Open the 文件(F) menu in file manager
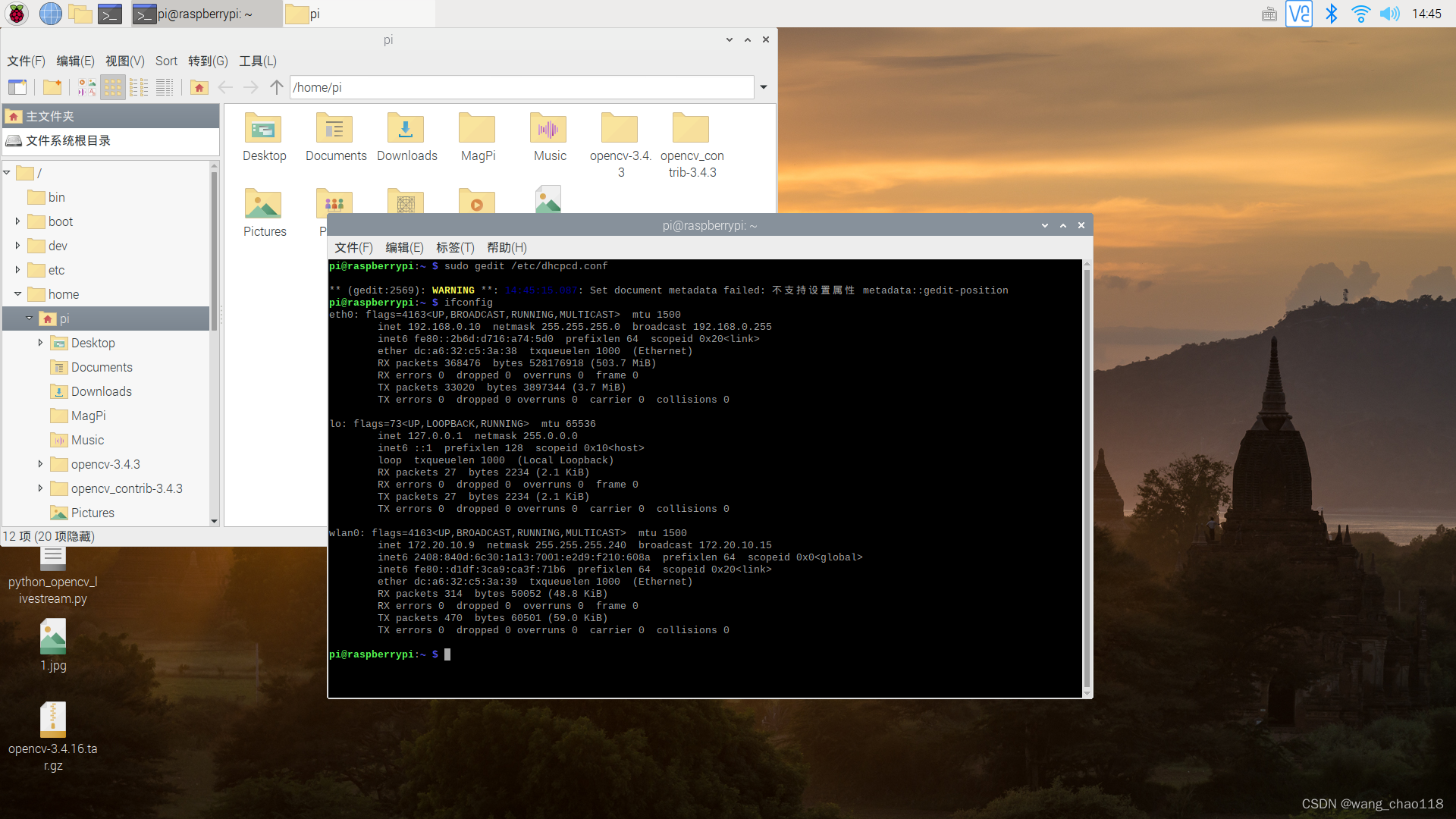Viewport: 1456px width, 819px height. (27, 60)
